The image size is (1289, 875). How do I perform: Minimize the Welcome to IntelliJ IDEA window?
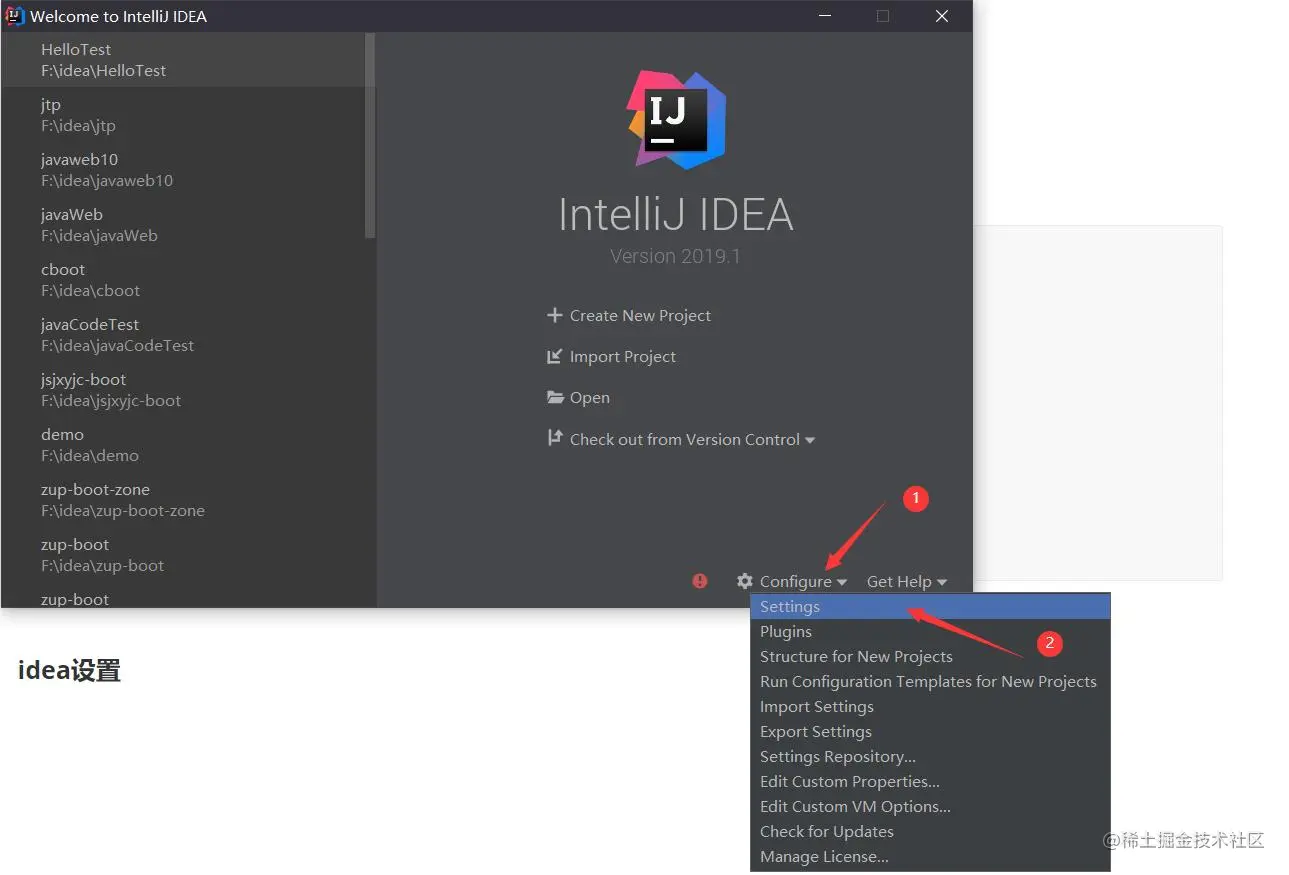point(825,16)
